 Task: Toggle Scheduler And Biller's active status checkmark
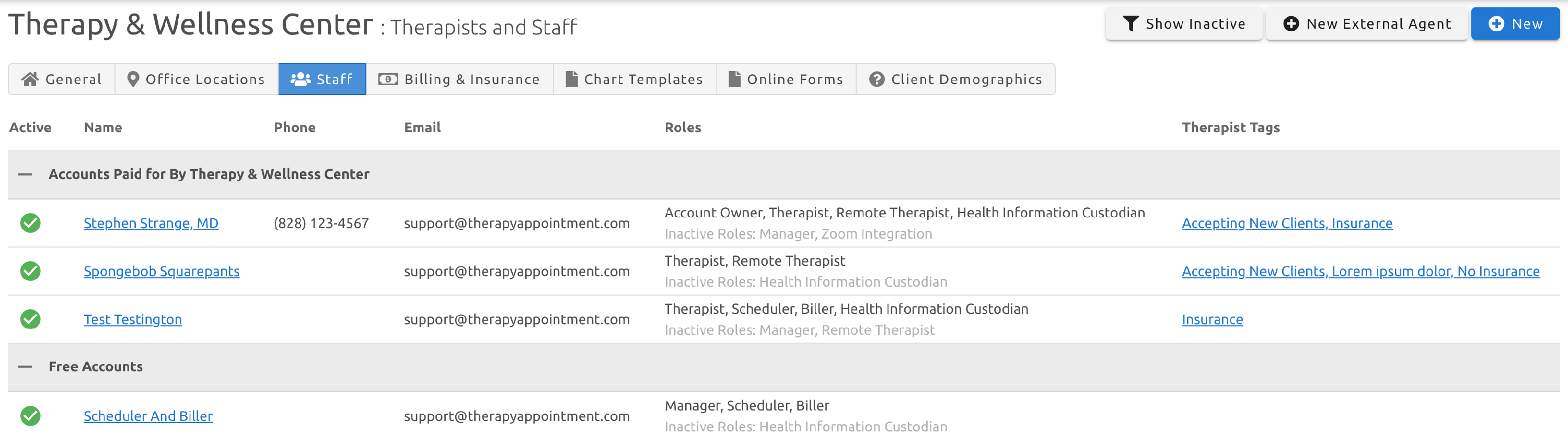pos(30,416)
